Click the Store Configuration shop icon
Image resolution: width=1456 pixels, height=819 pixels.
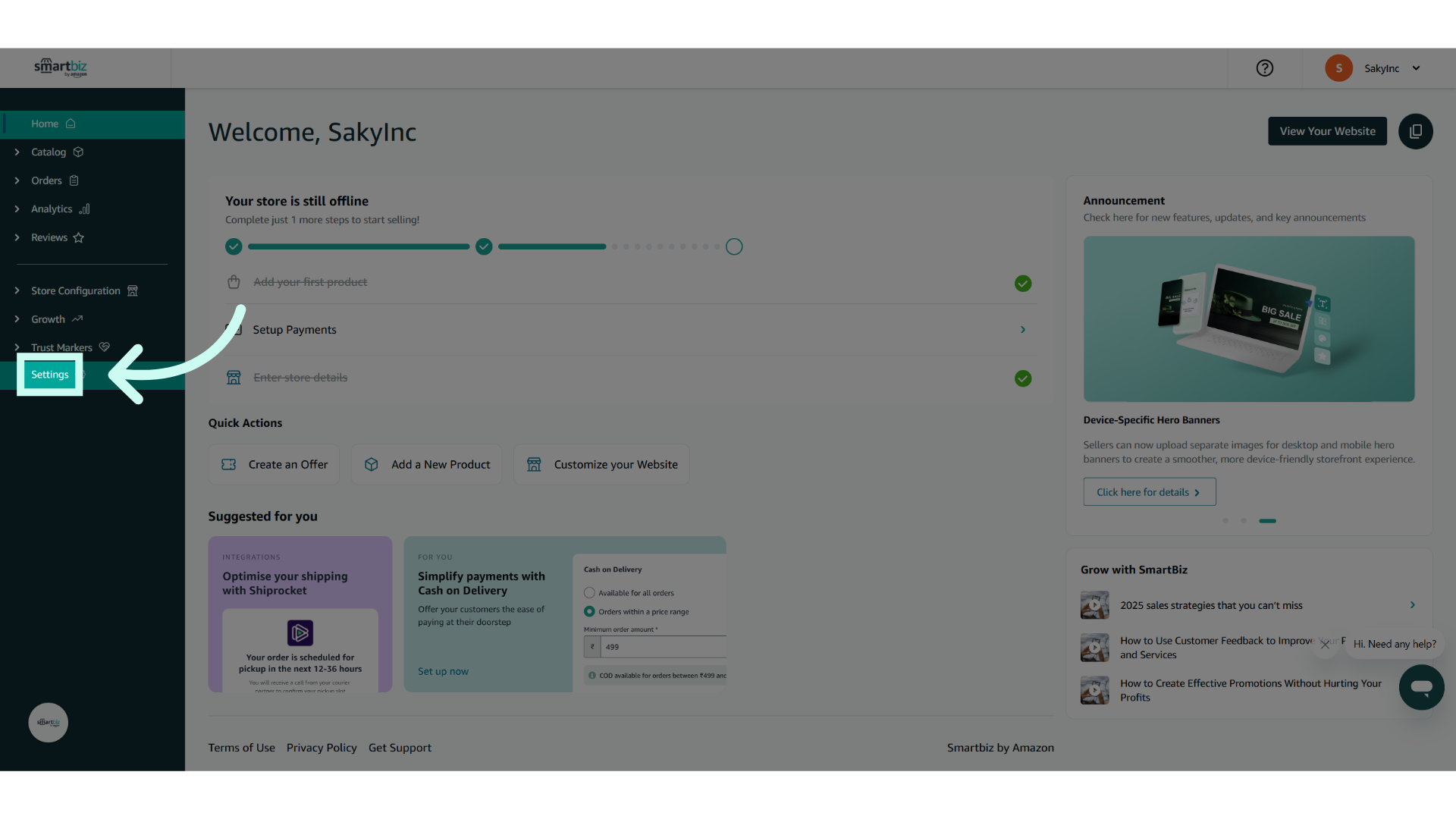click(x=133, y=290)
